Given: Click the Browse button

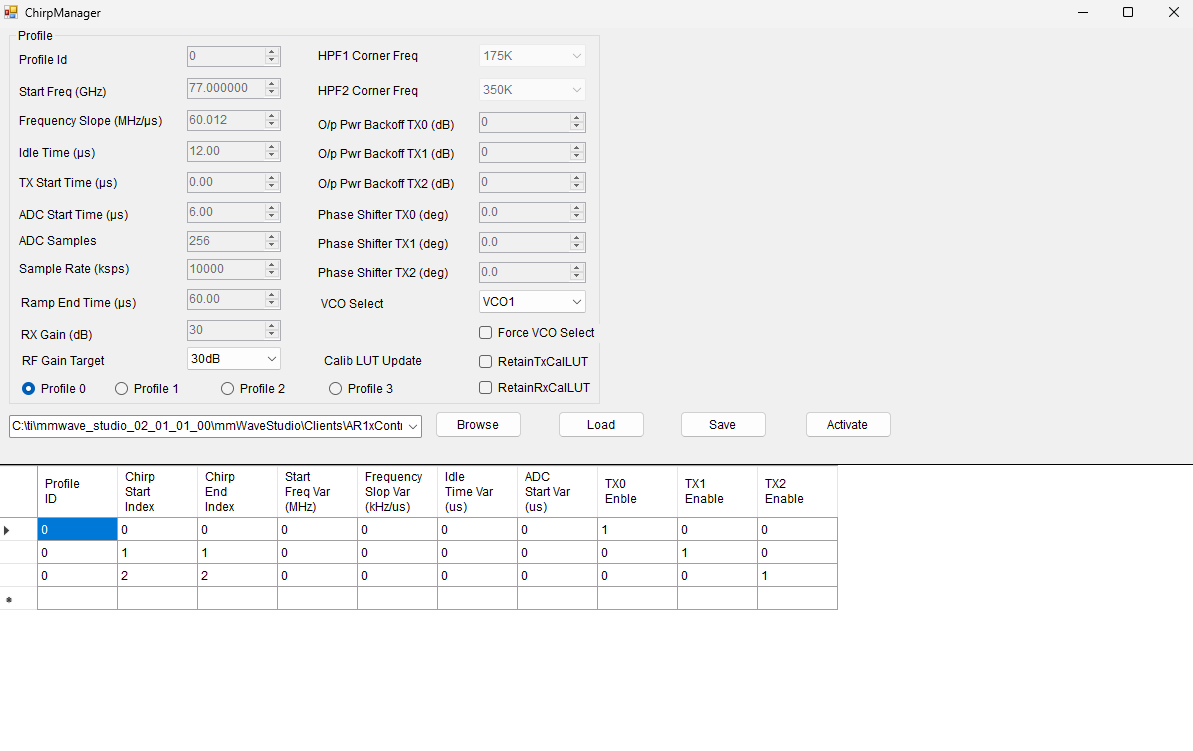Looking at the screenshot, I should (x=478, y=425).
